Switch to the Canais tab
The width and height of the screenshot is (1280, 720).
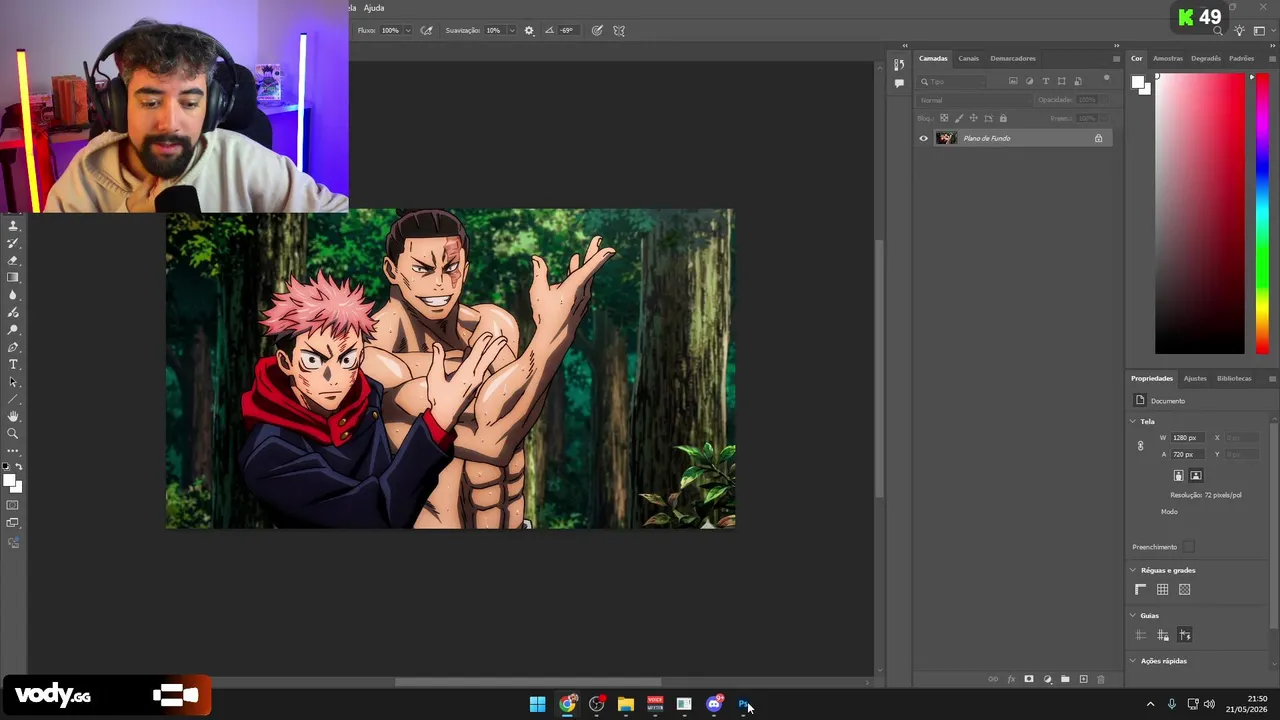pos(968,58)
